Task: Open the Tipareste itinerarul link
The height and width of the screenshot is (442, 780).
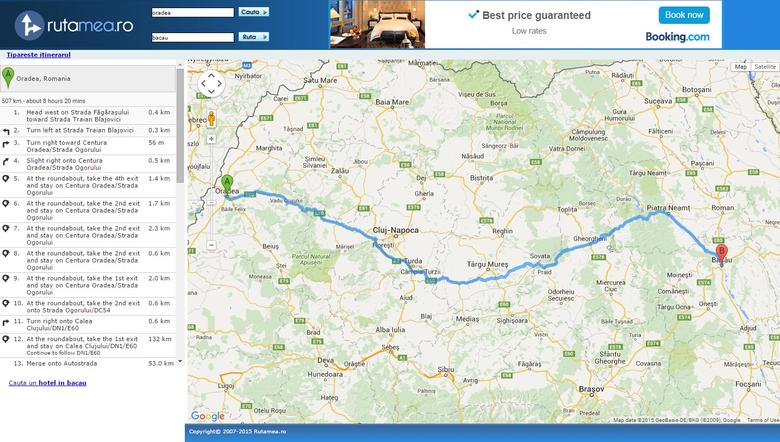Action: pyautogui.click(x=38, y=55)
